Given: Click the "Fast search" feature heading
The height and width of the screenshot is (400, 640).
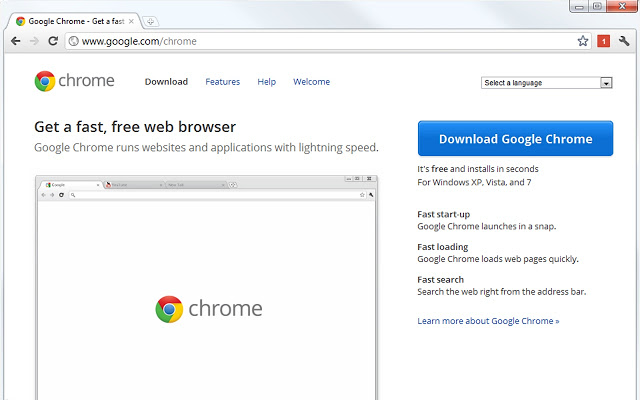Looking at the screenshot, I should coord(440,280).
